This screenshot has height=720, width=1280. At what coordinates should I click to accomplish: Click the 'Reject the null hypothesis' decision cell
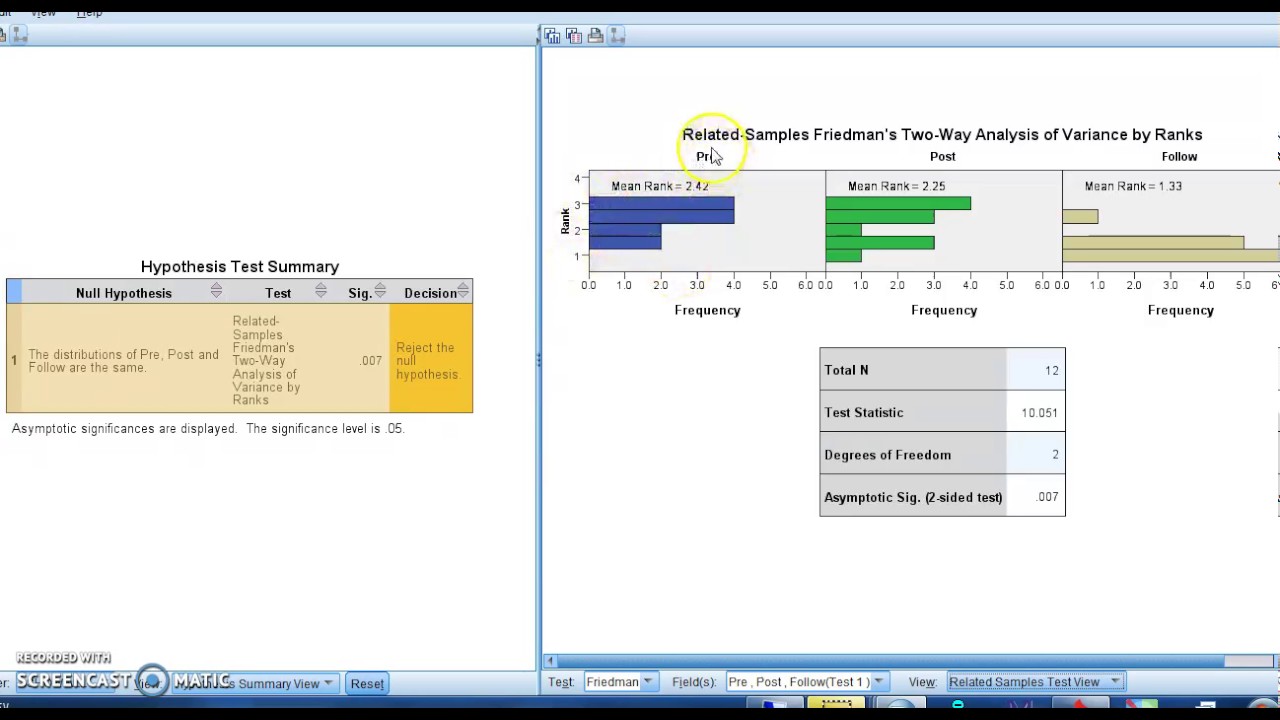431,360
